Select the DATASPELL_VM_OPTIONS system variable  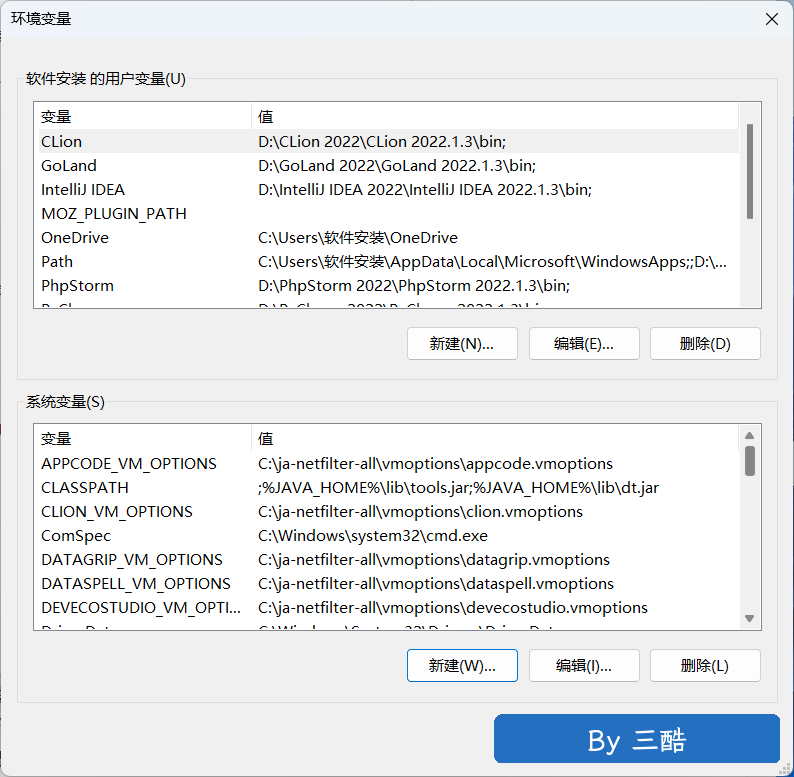click(x=388, y=584)
